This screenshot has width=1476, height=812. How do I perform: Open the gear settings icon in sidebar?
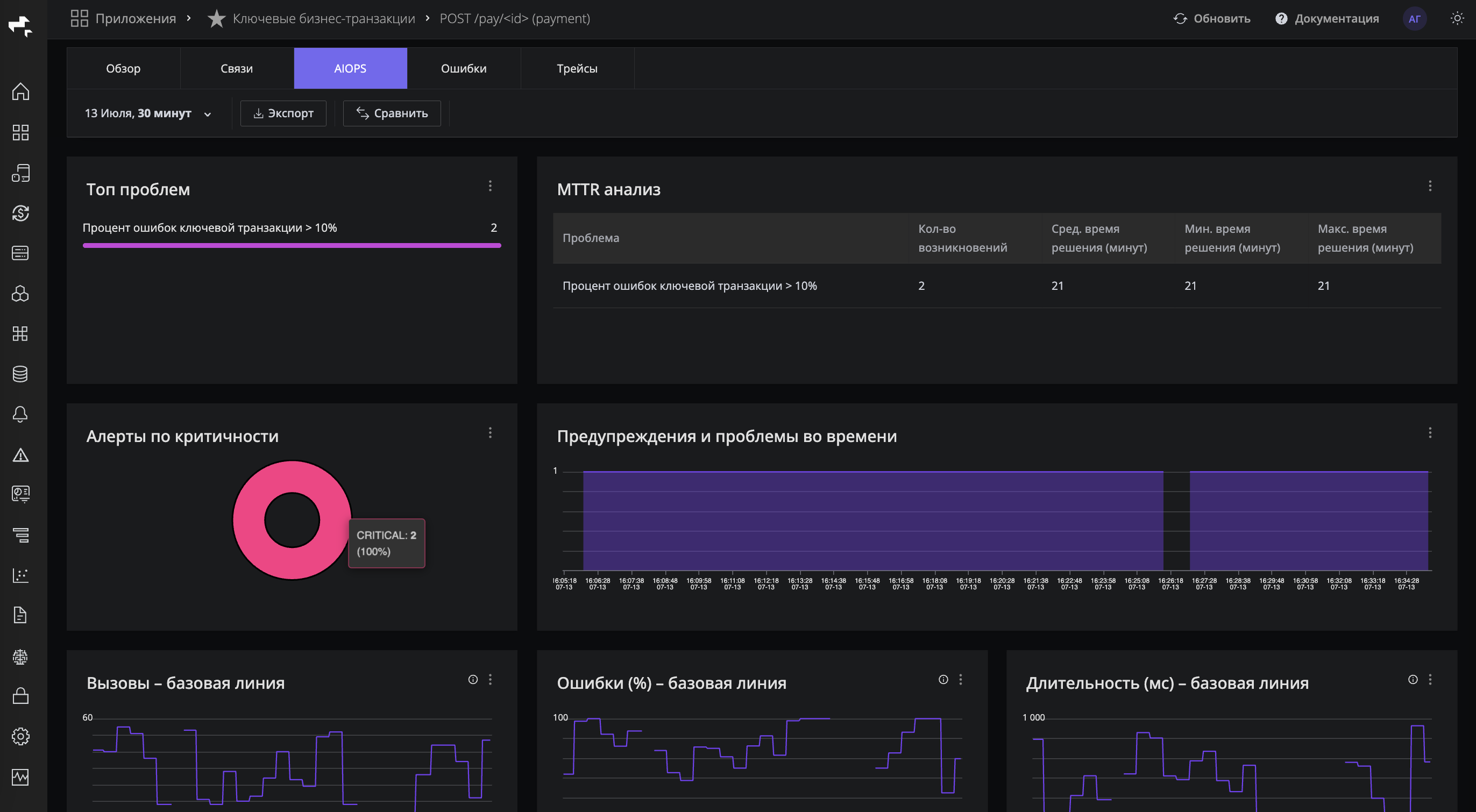click(x=20, y=736)
